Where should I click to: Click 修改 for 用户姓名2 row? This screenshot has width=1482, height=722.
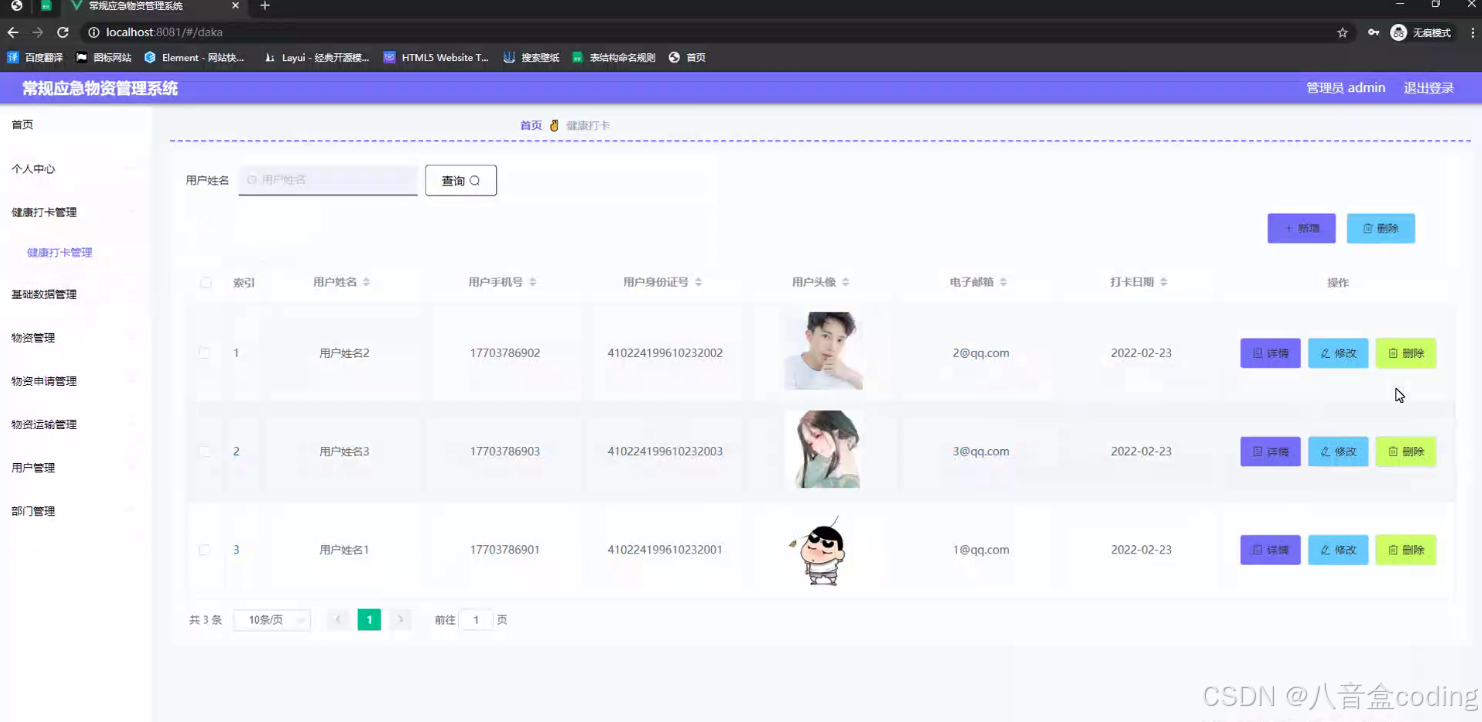[x=1338, y=353]
